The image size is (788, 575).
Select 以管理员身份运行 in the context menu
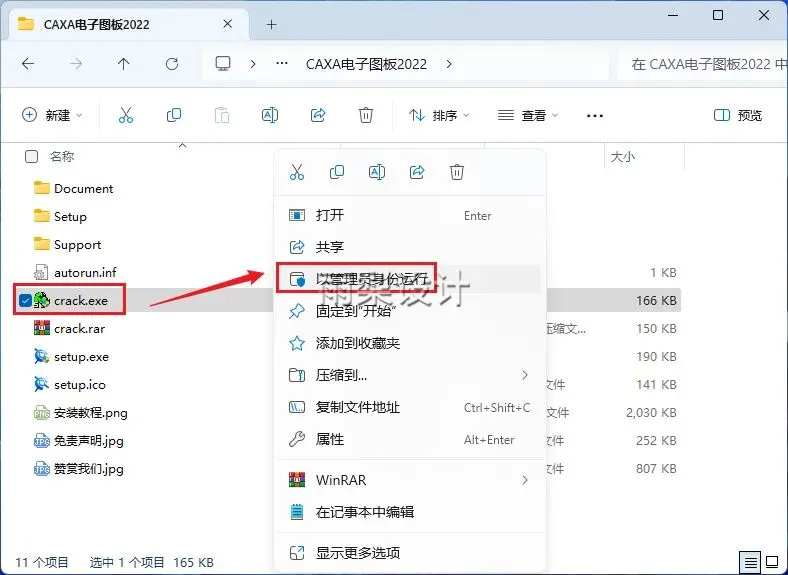pyautogui.click(x=410, y=279)
